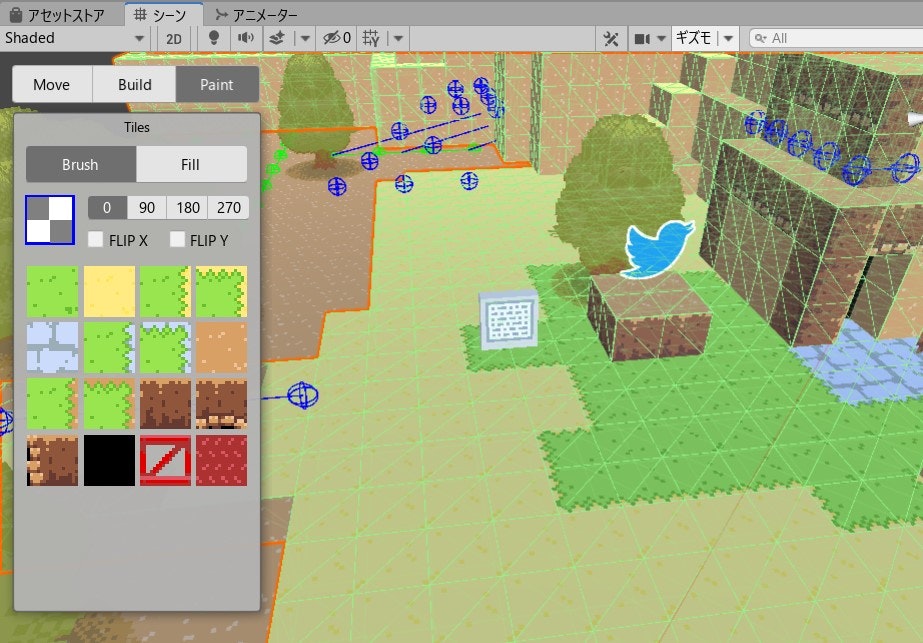Toggle scene effects layers icon

[277, 38]
